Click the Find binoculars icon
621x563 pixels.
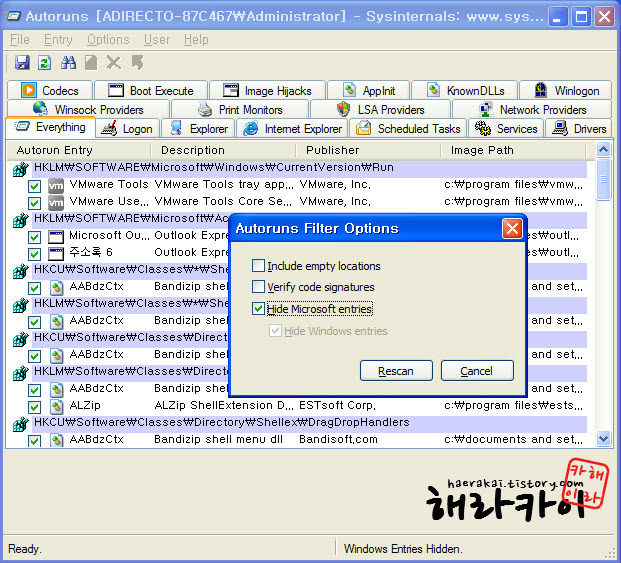[68, 63]
